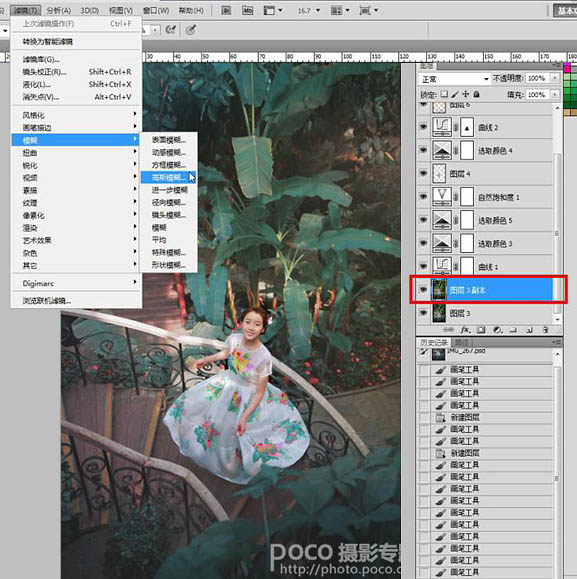Click the delete layer trash icon
This screenshot has height=579, width=577.
tap(545, 330)
